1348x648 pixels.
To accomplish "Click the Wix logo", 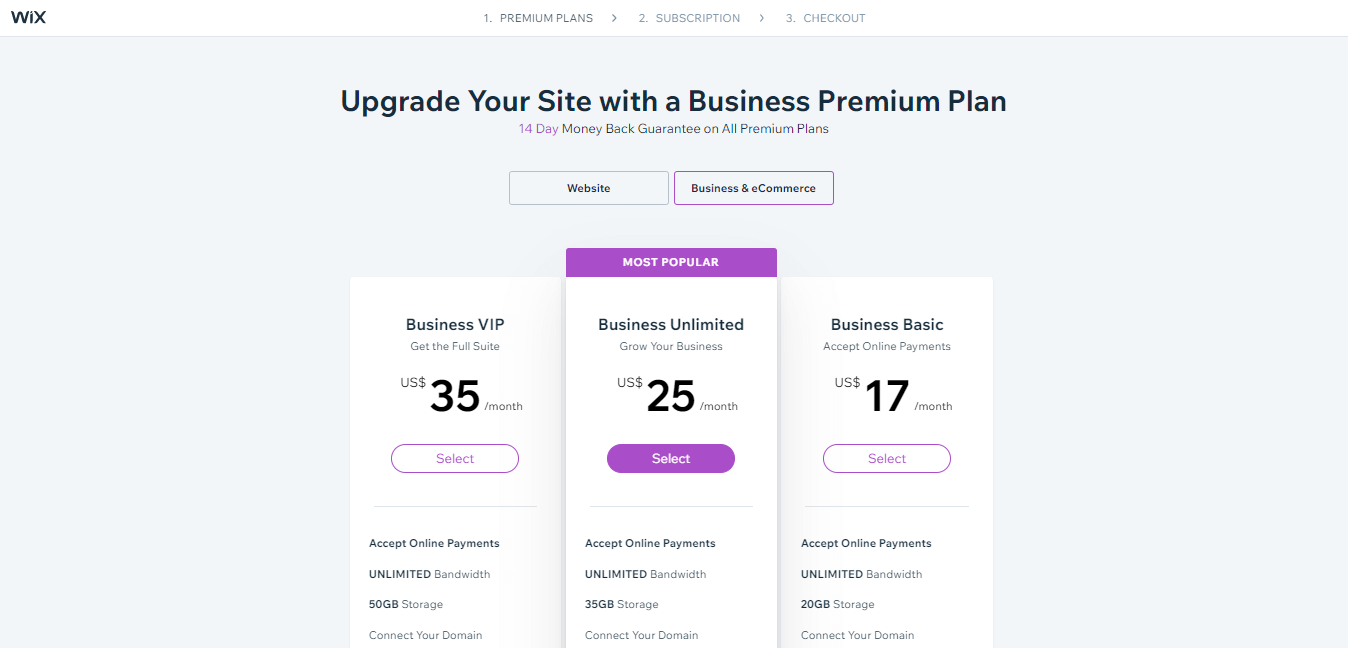I will 28,18.
